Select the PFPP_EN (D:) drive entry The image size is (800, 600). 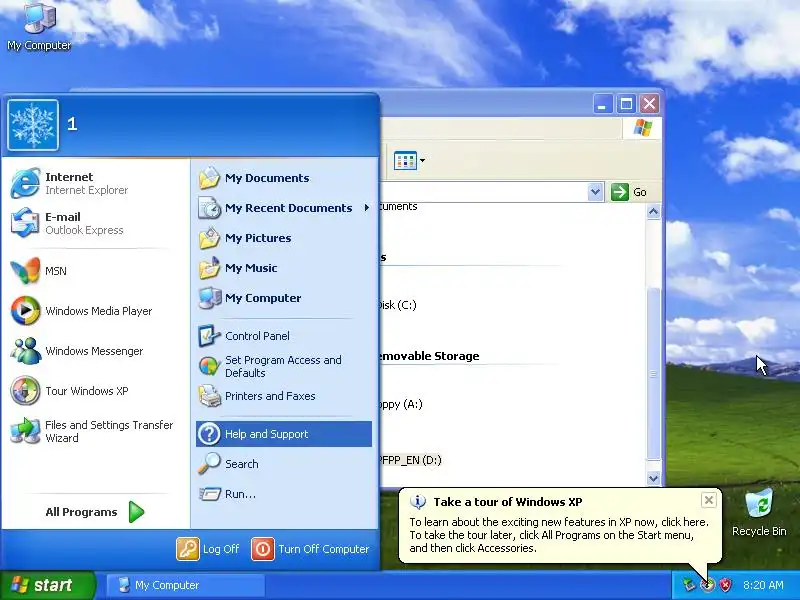click(x=411, y=460)
